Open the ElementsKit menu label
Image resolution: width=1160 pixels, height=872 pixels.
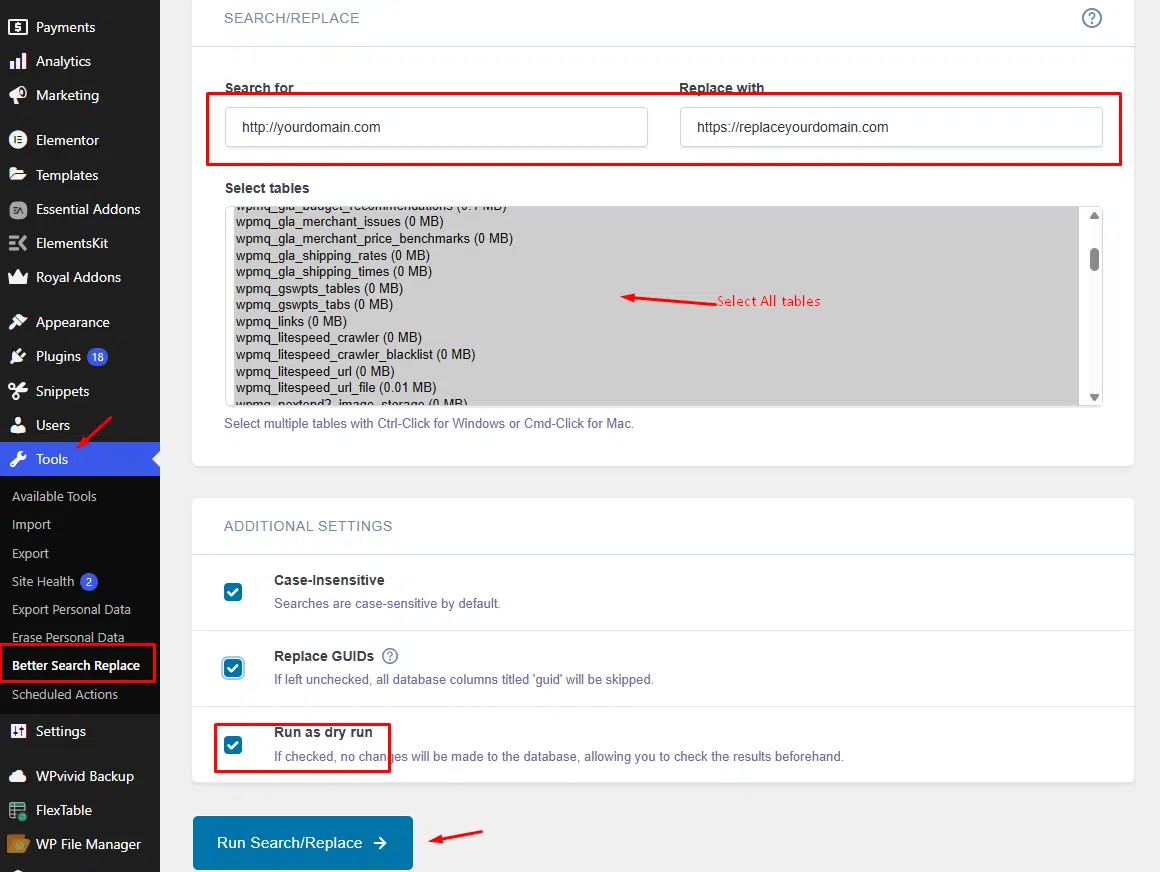(x=72, y=243)
